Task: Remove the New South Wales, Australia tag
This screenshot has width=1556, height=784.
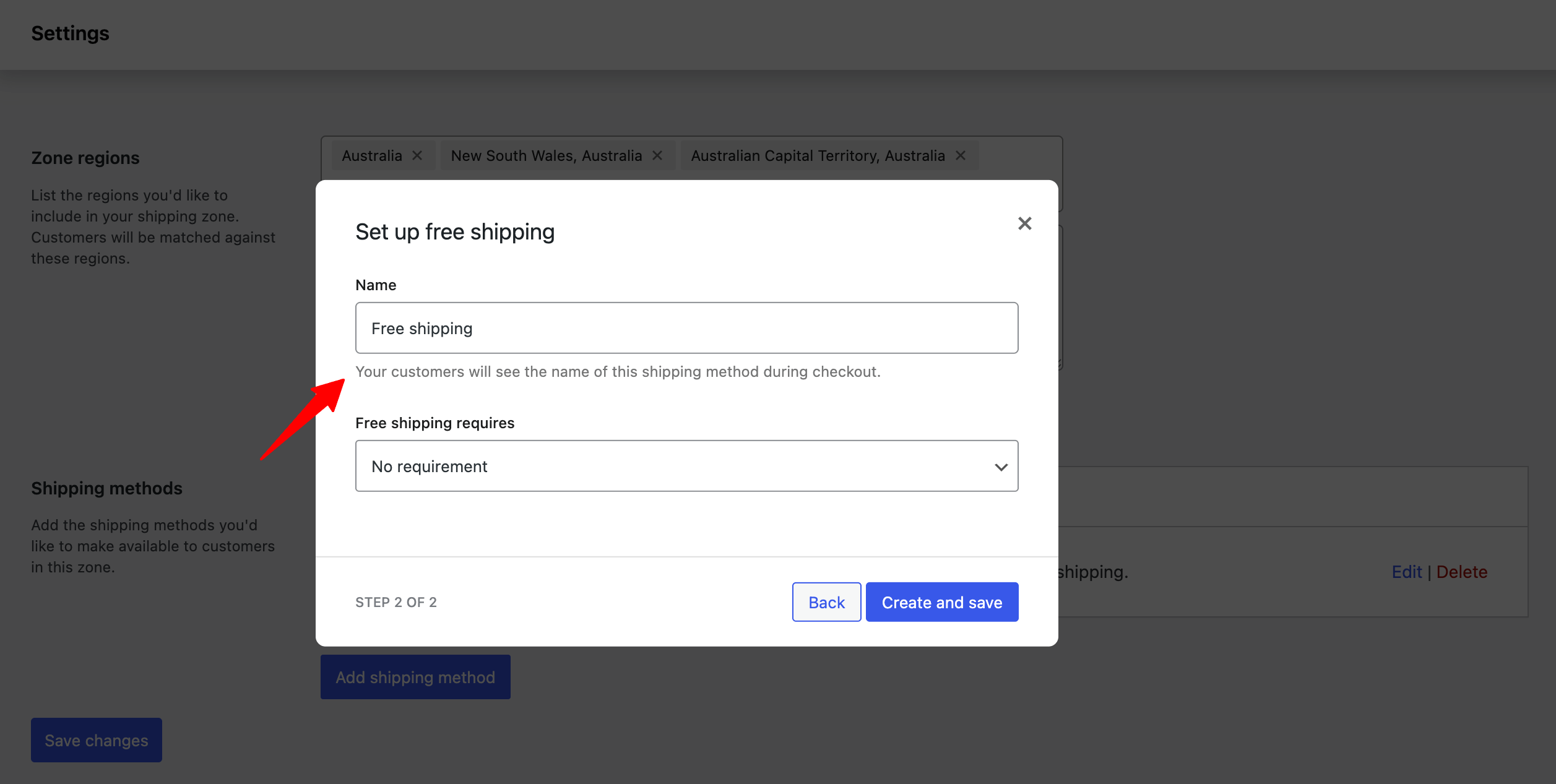Action: 657,155
